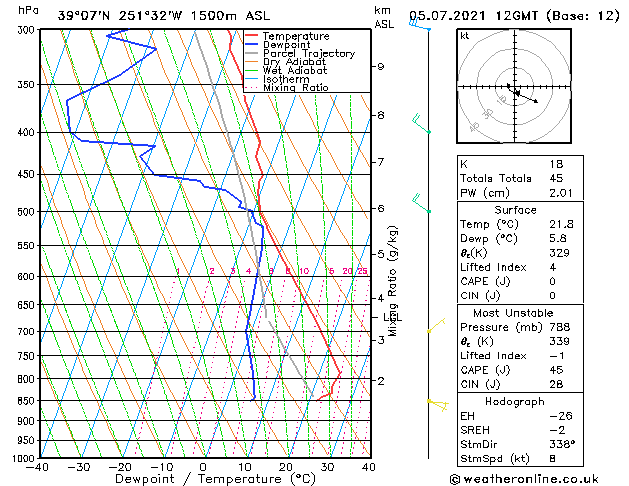Click the blue wind barb at 300 hPa
Image resolution: width=629 pixels, height=486 pixels.
[x=420, y=24]
